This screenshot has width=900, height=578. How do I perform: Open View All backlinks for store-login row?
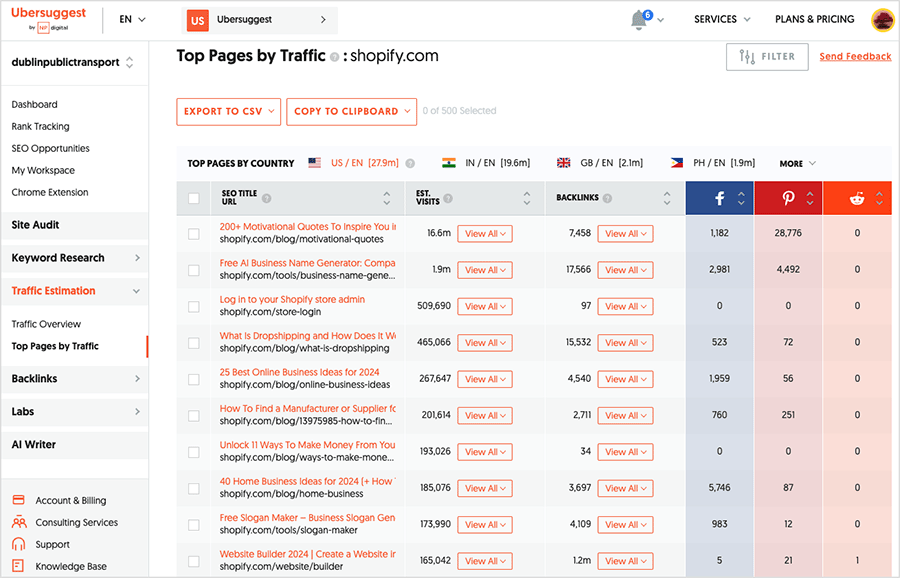pos(625,307)
